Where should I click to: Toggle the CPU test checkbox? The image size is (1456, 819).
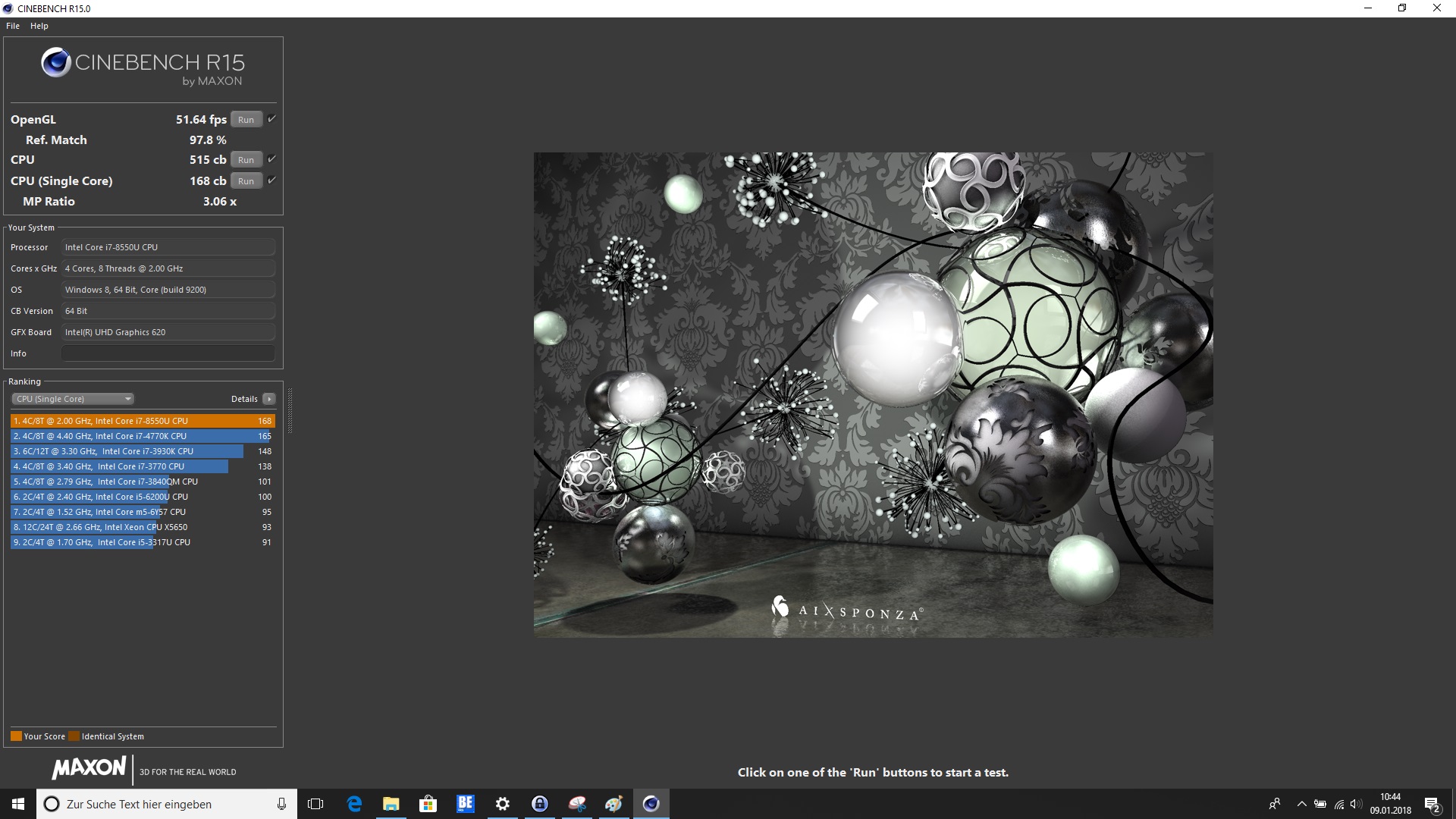pyautogui.click(x=271, y=159)
